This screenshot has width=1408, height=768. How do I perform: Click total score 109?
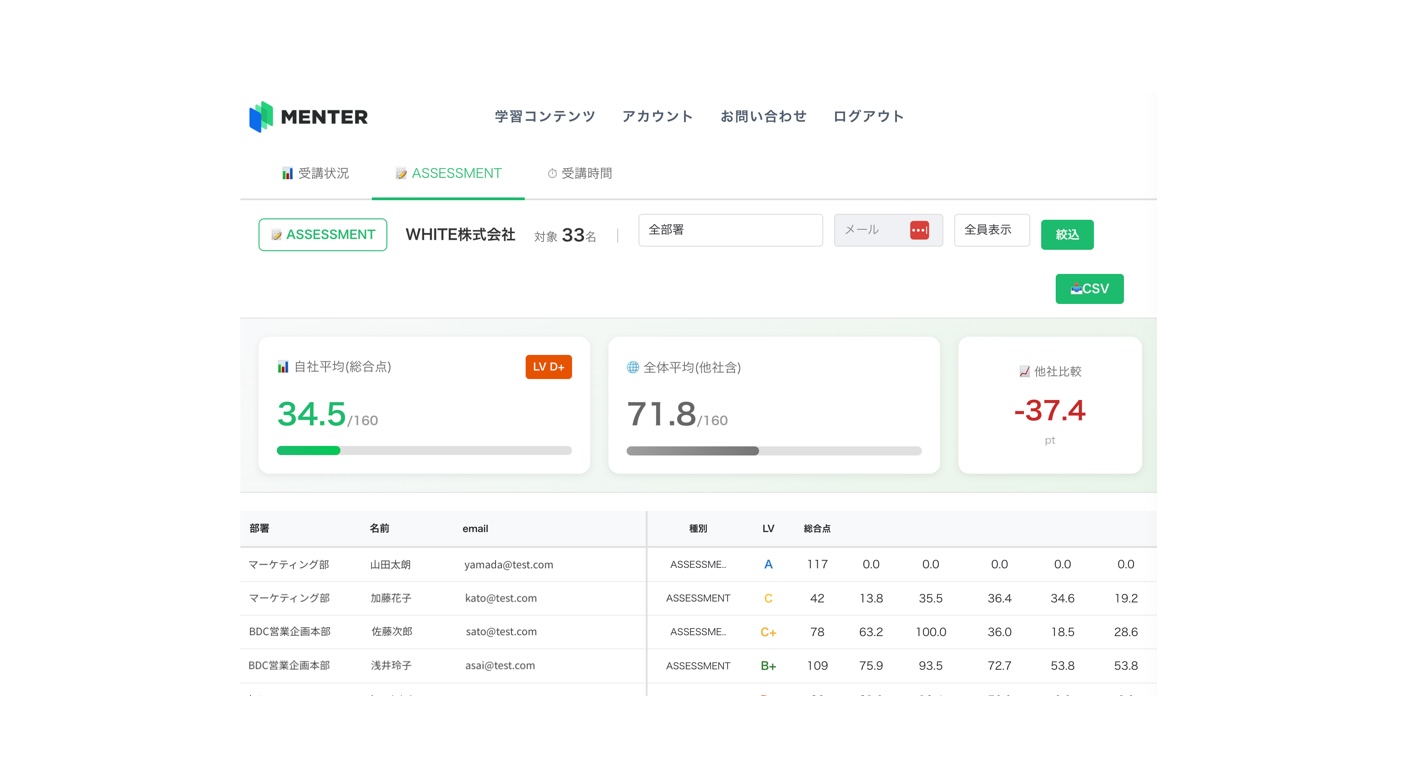[817, 665]
